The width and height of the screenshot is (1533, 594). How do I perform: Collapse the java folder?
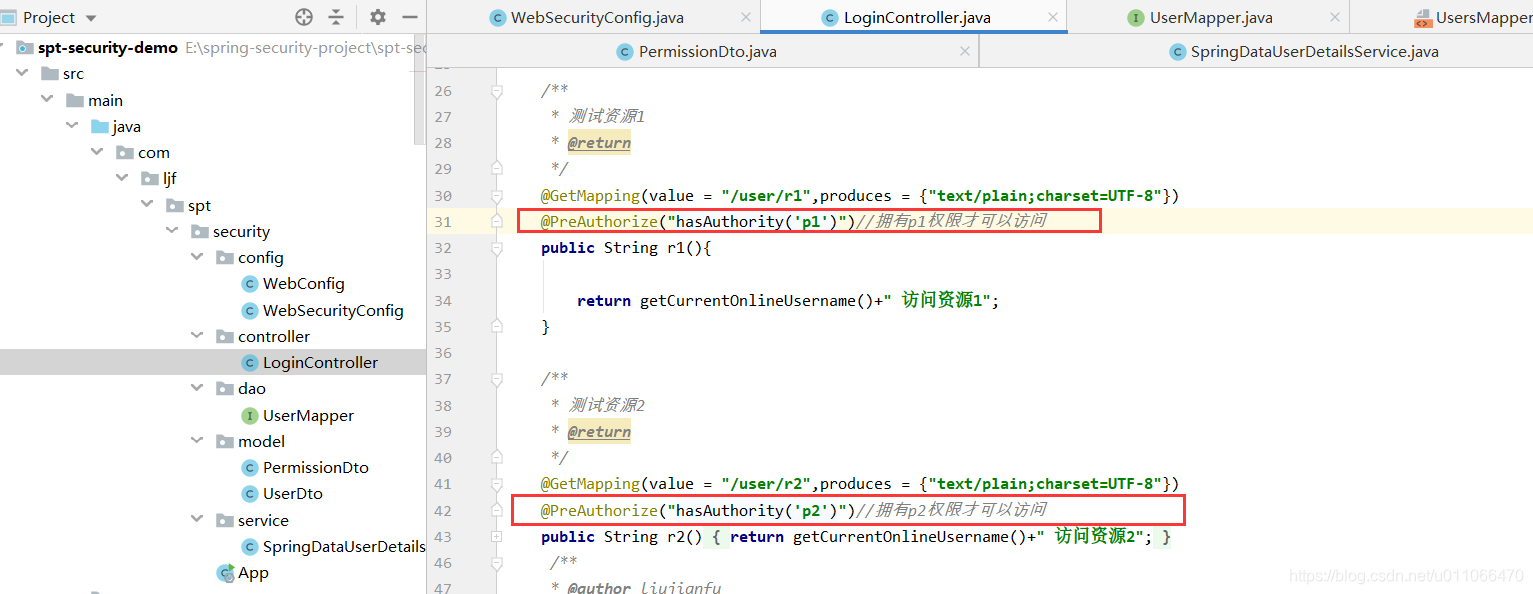pos(72,125)
